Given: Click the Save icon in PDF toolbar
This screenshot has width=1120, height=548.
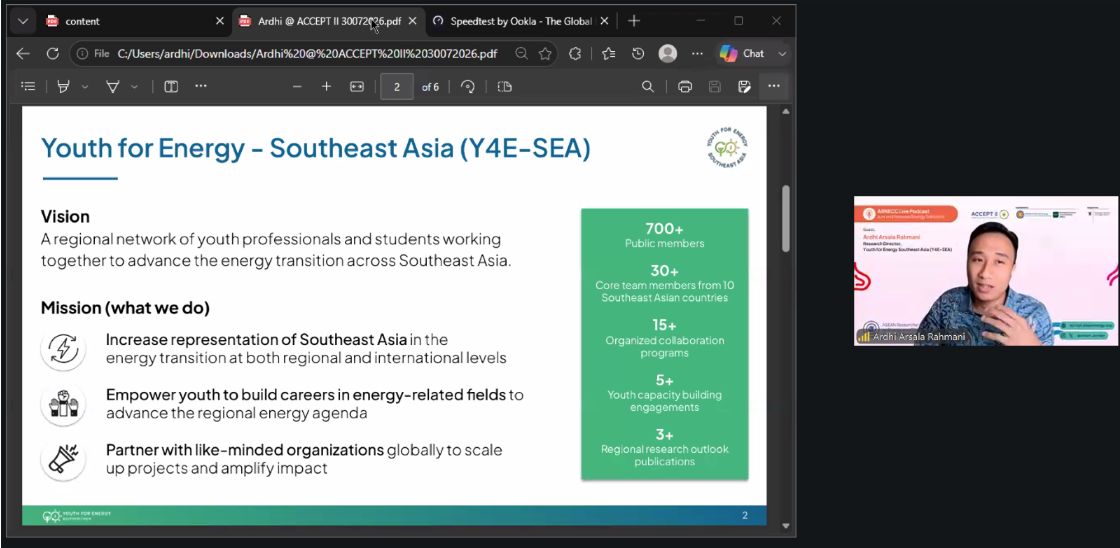Looking at the screenshot, I should [714, 86].
